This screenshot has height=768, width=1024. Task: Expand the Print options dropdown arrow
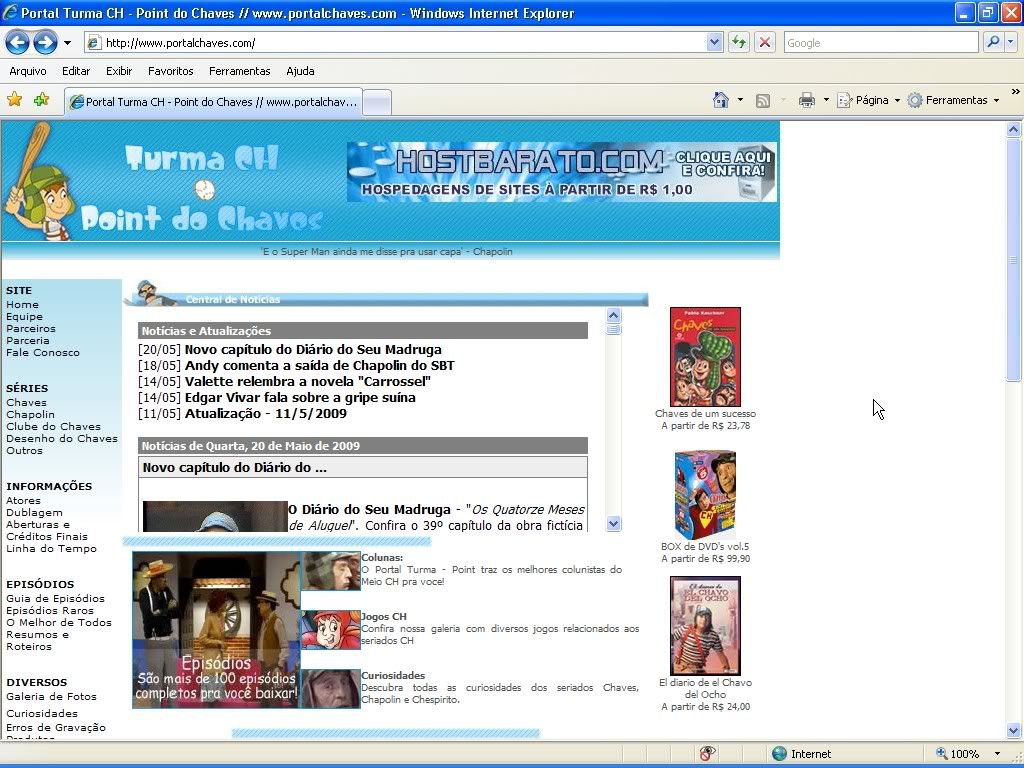[x=826, y=100]
